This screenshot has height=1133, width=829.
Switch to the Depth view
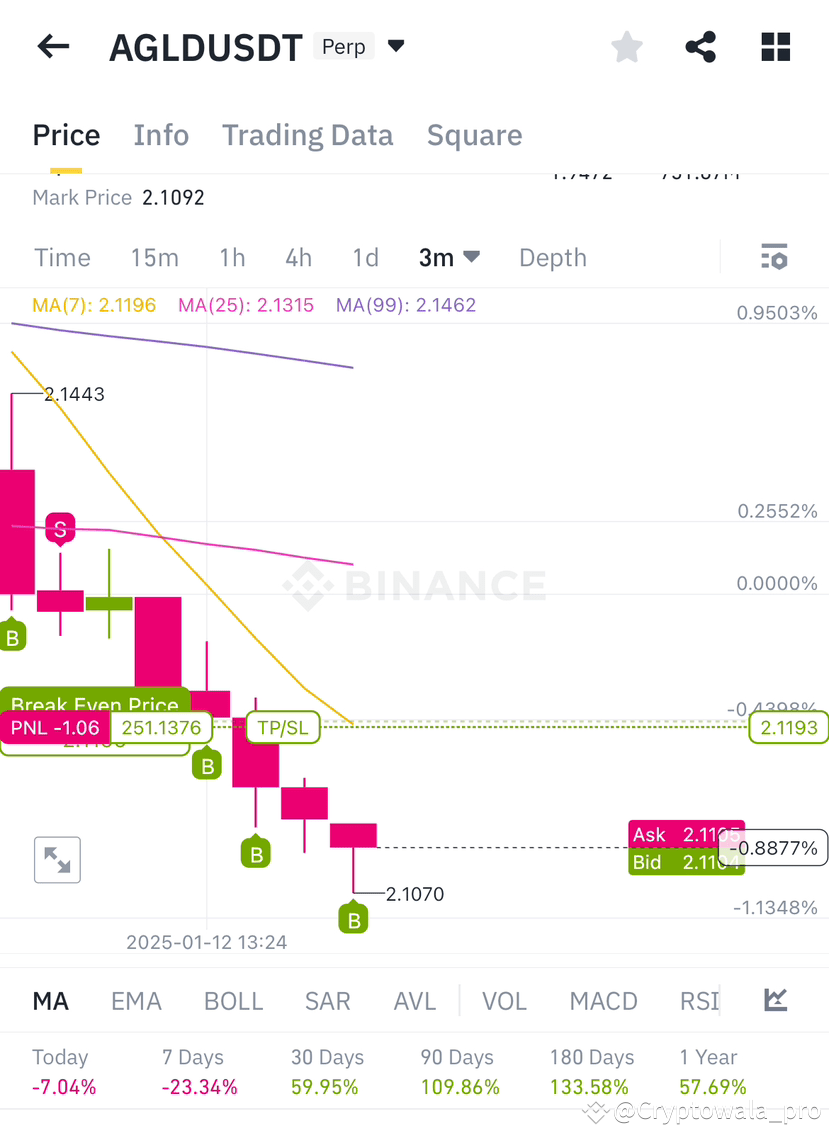[x=553, y=257]
